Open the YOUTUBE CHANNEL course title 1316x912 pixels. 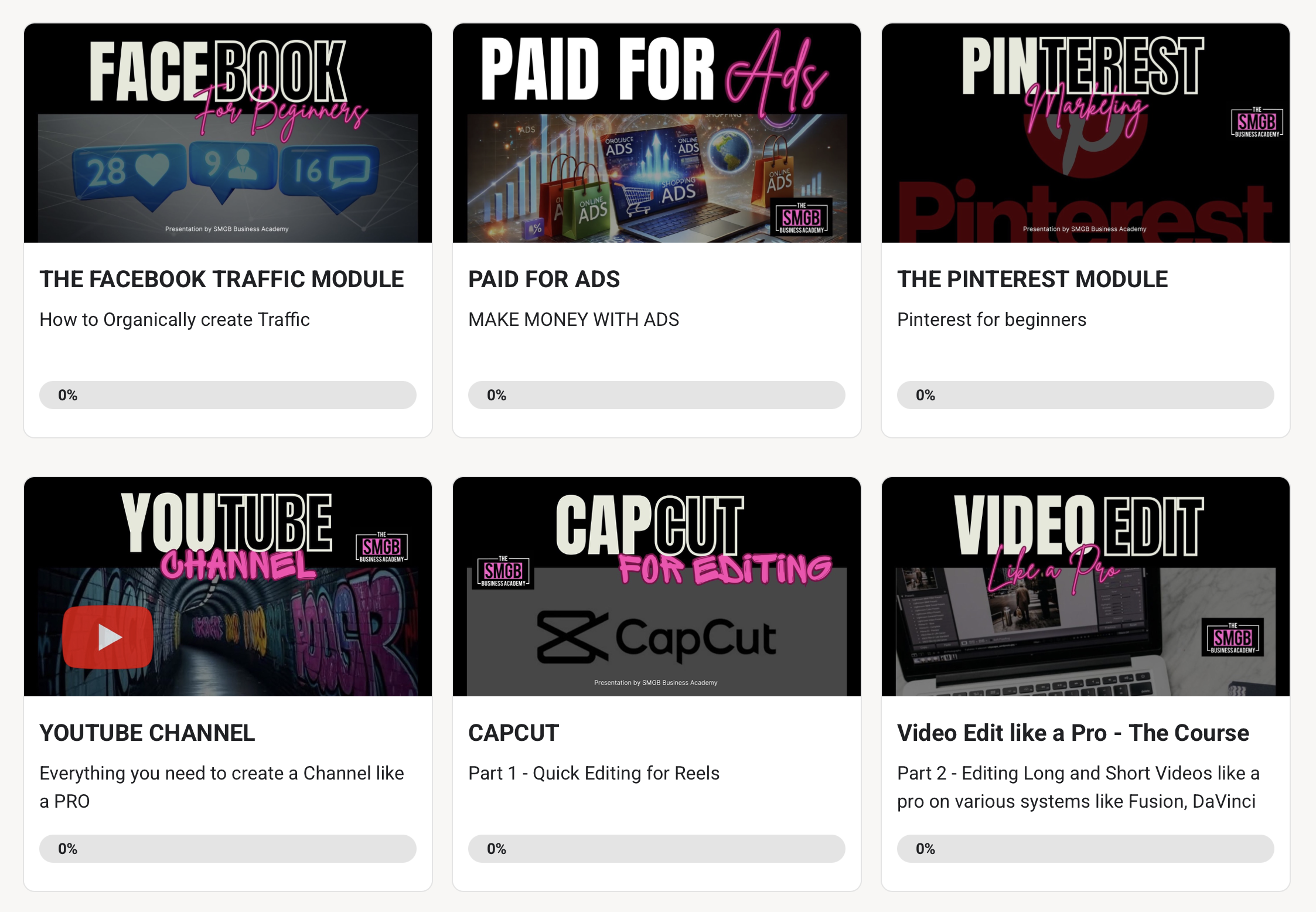click(x=147, y=733)
